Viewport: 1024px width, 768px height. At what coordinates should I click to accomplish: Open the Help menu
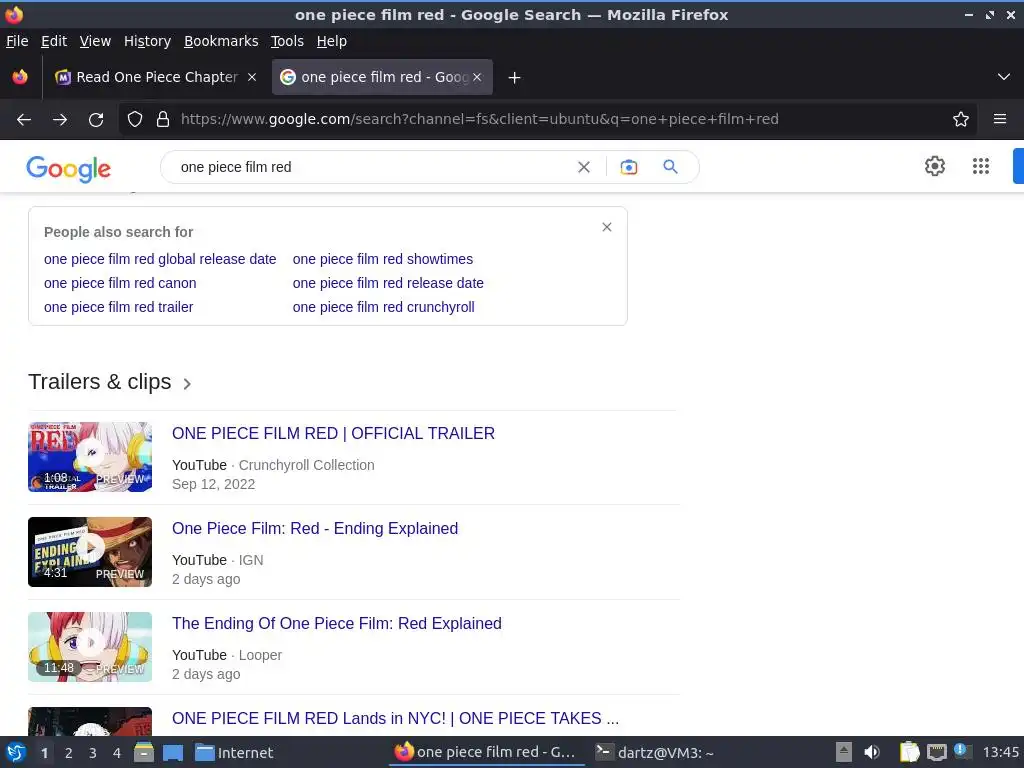point(332,41)
